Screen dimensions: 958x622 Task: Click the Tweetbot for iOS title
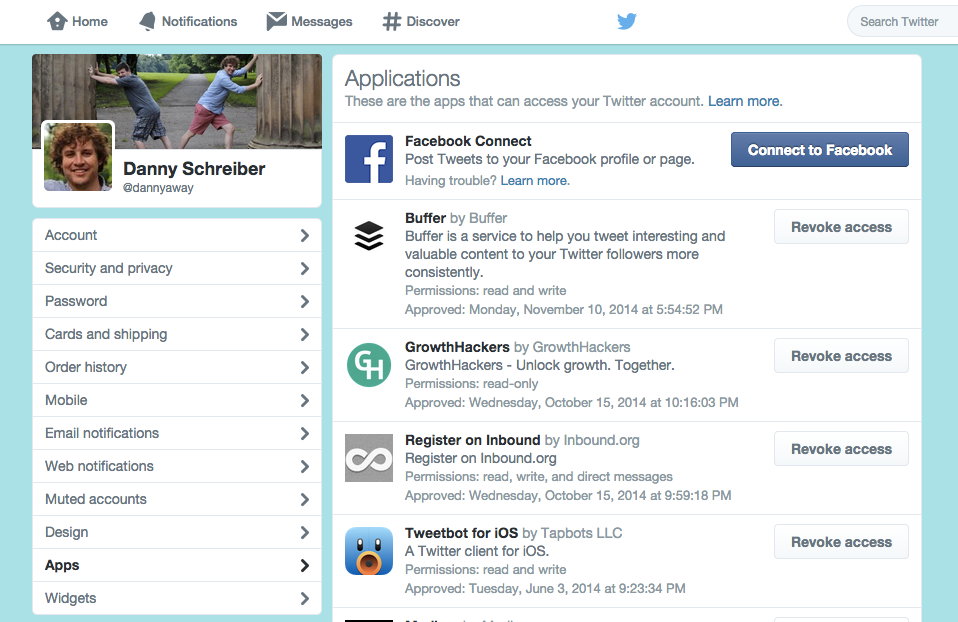click(461, 533)
